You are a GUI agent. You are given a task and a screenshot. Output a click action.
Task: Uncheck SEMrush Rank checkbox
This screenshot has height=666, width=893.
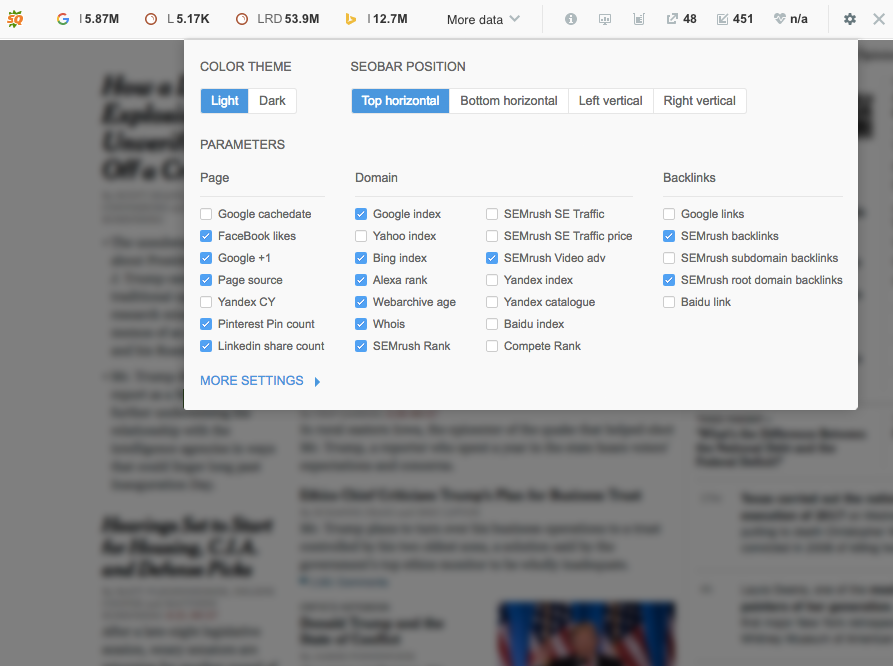(361, 346)
